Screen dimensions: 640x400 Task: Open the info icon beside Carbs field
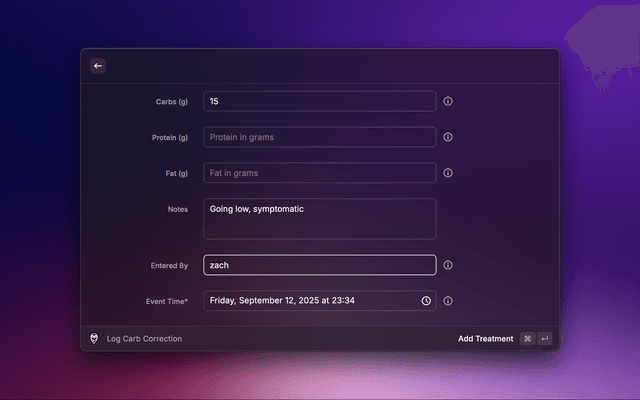(448, 101)
